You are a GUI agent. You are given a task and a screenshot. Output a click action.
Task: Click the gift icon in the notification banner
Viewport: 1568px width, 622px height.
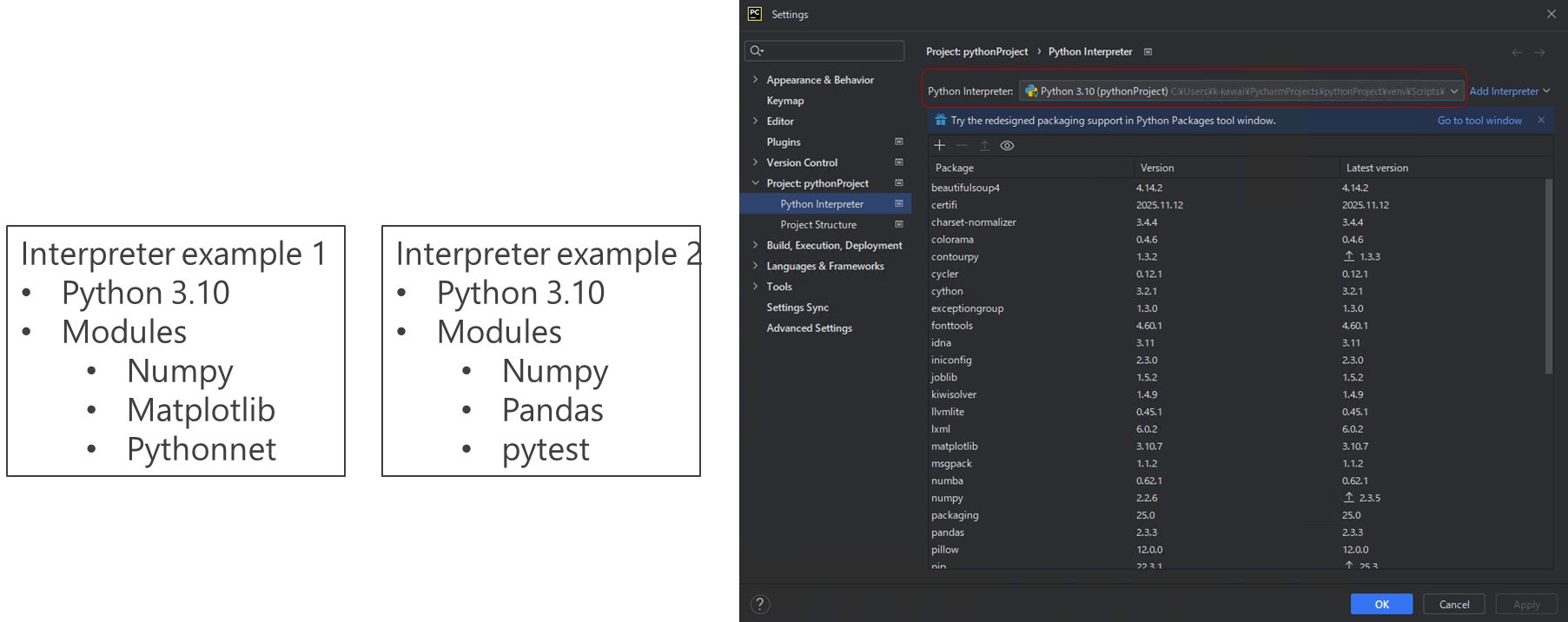point(940,120)
